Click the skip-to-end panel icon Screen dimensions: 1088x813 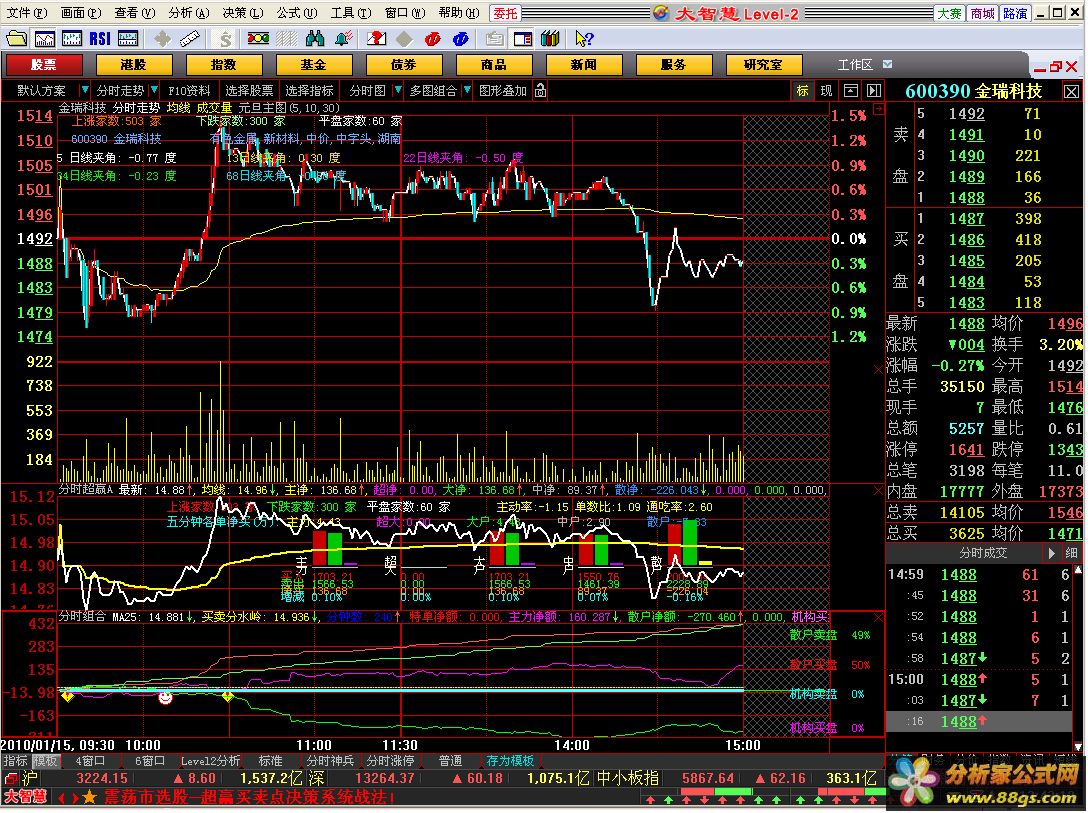(x=874, y=90)
